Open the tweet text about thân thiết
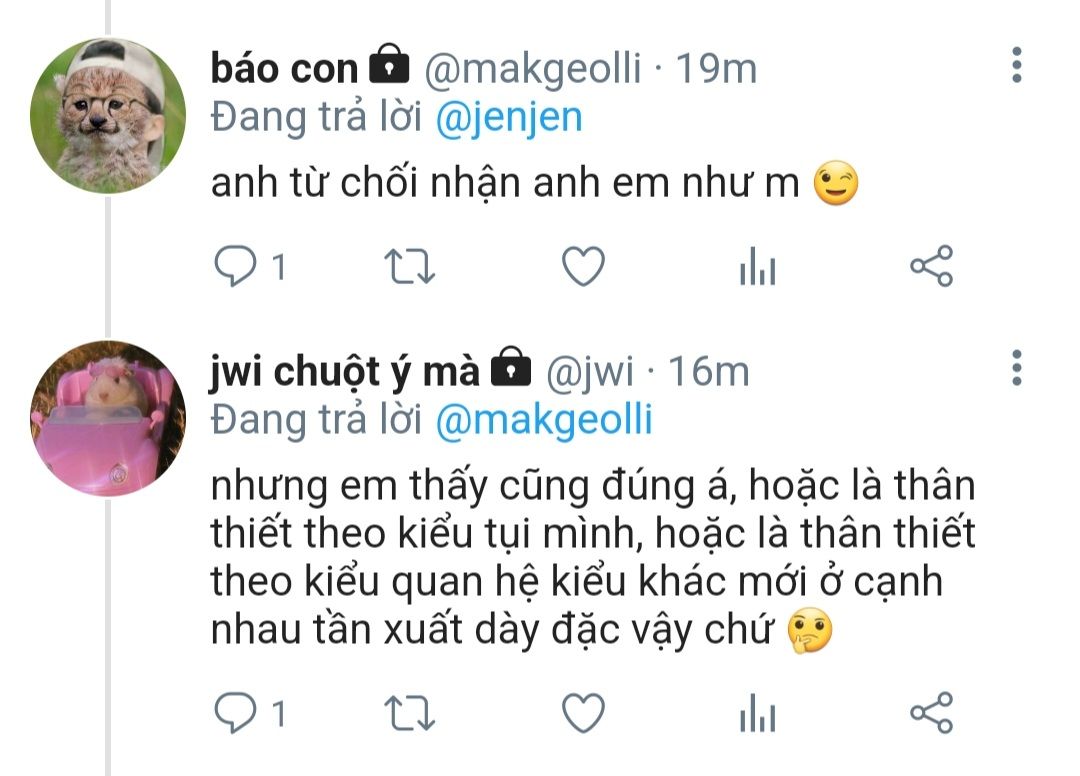This screenshot has width=1080, height=776. [x=592, y=558]
